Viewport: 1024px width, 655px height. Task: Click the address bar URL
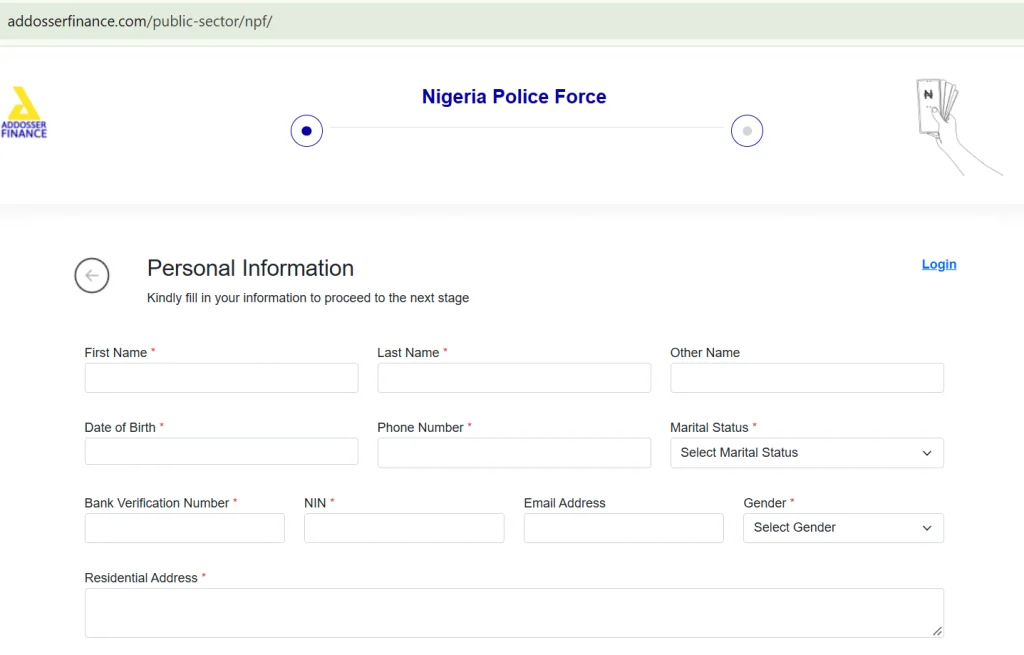(x=140, y=22)
